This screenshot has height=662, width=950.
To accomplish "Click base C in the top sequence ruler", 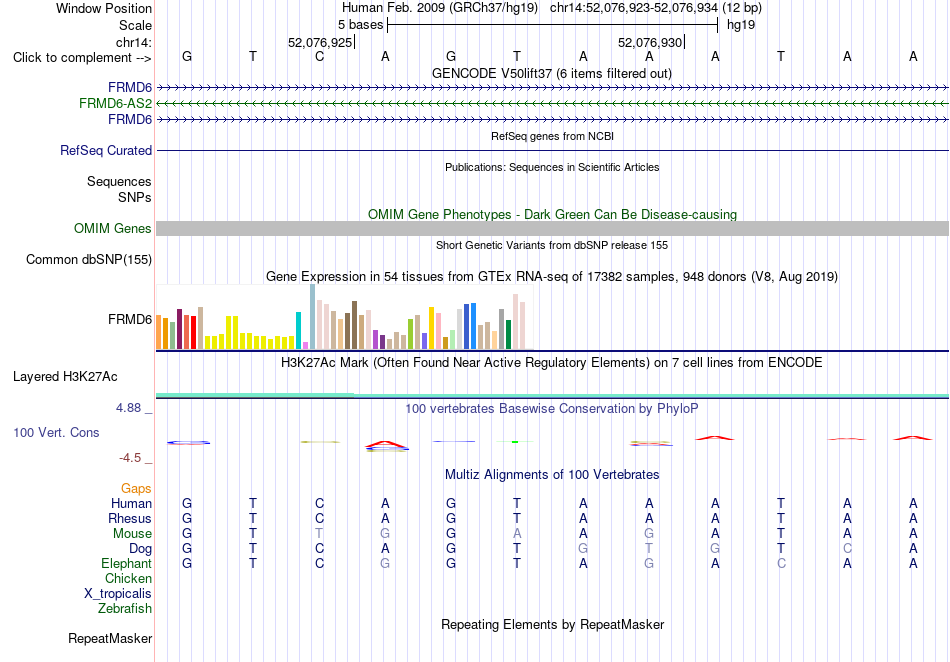I will pyautogui.click(x=319, y=56).
